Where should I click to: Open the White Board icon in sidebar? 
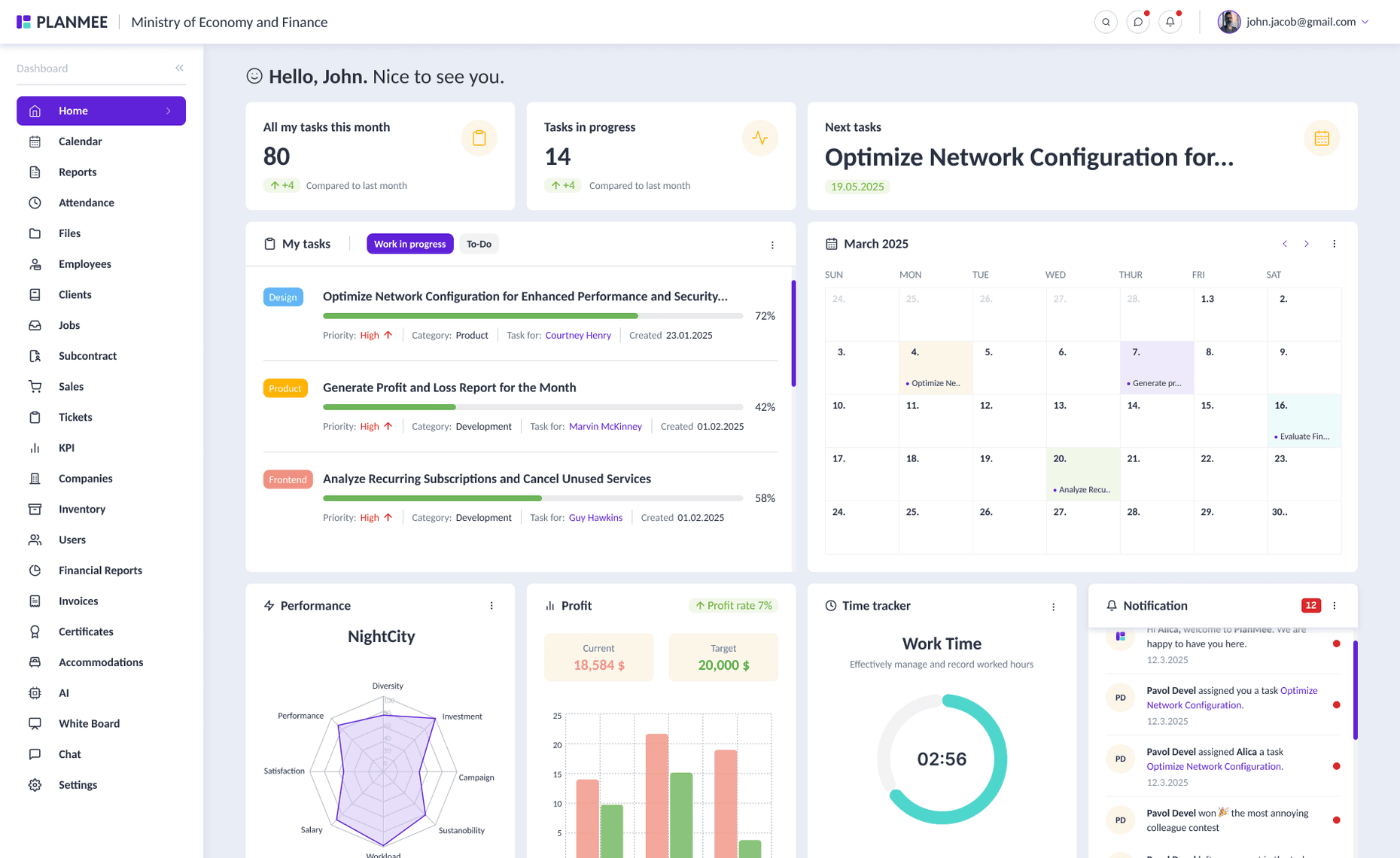point(35,724)
